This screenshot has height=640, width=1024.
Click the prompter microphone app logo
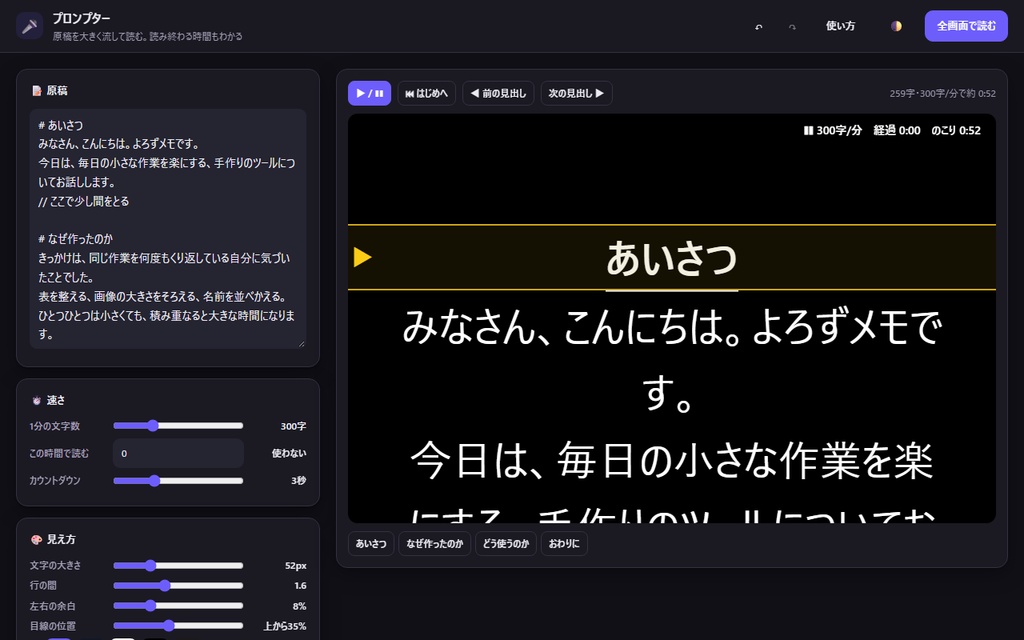click(x=29, y=26)
